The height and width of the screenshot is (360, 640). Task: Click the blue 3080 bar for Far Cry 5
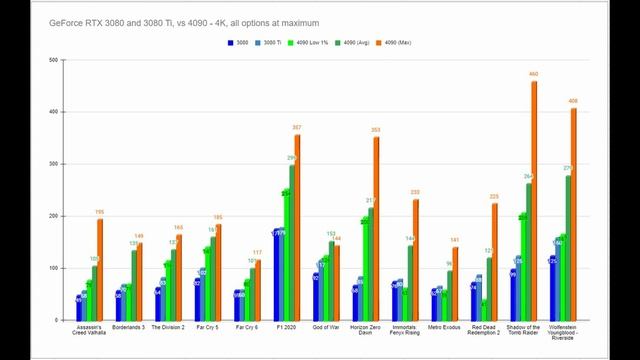point(198,299)
